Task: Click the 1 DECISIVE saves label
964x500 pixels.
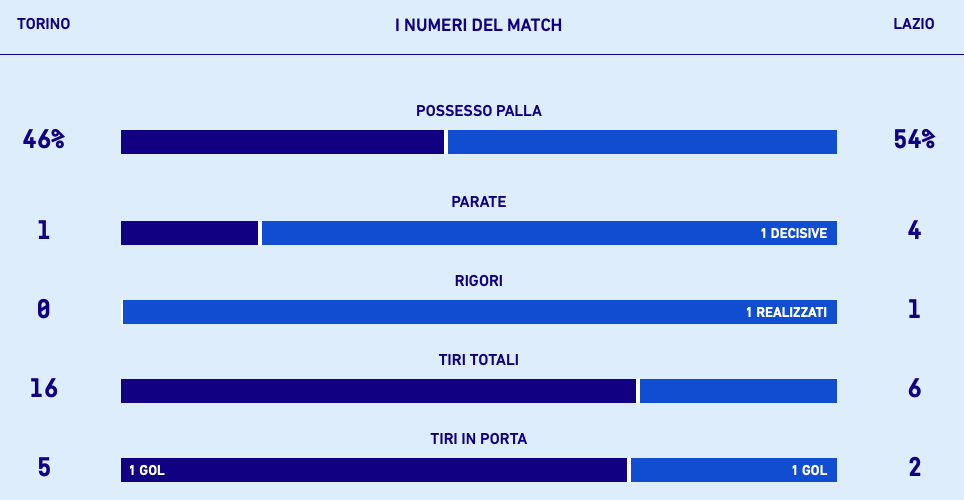Action: coord(793,234)
